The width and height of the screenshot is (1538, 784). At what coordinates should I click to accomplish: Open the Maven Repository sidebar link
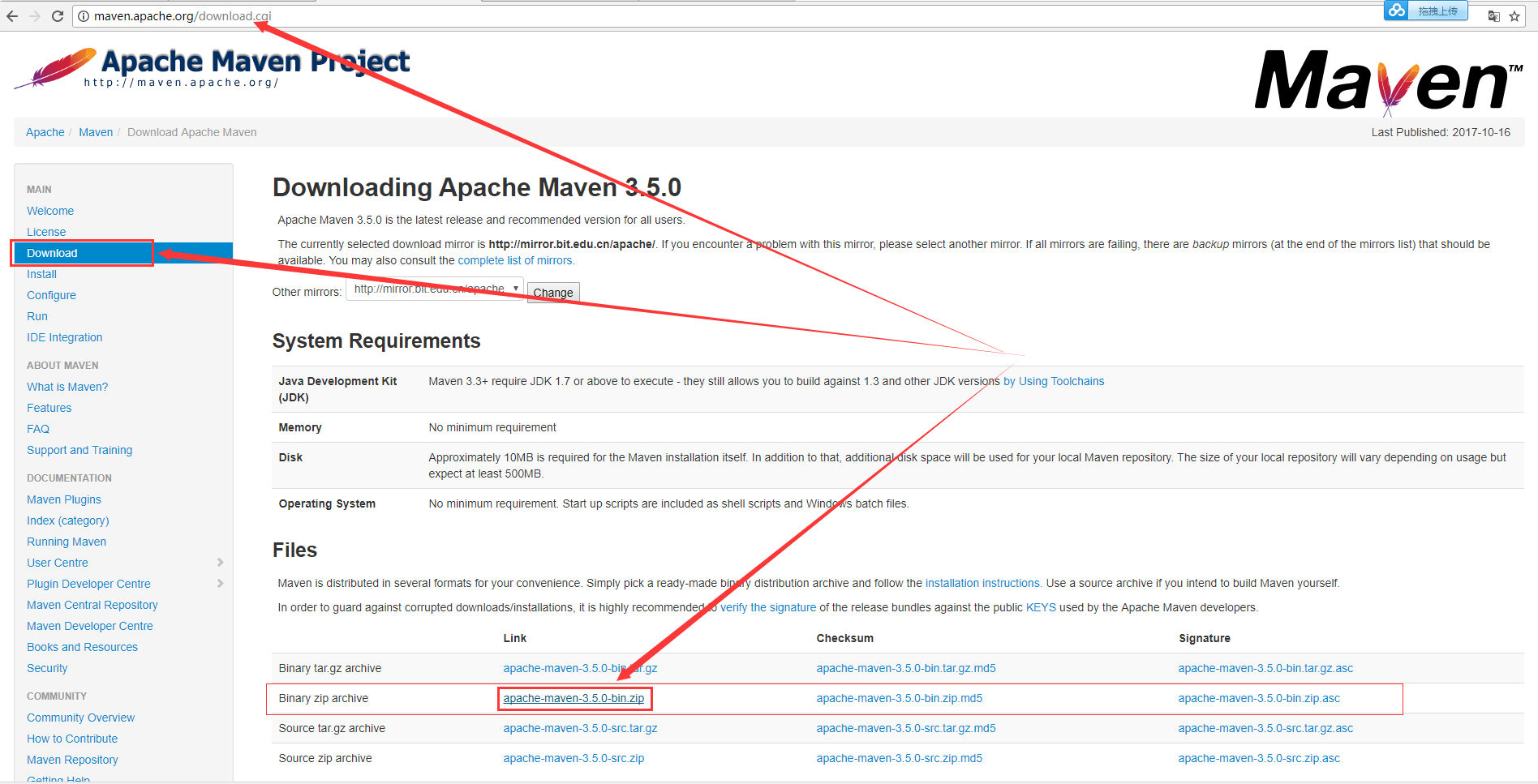(x=72, y=760)
